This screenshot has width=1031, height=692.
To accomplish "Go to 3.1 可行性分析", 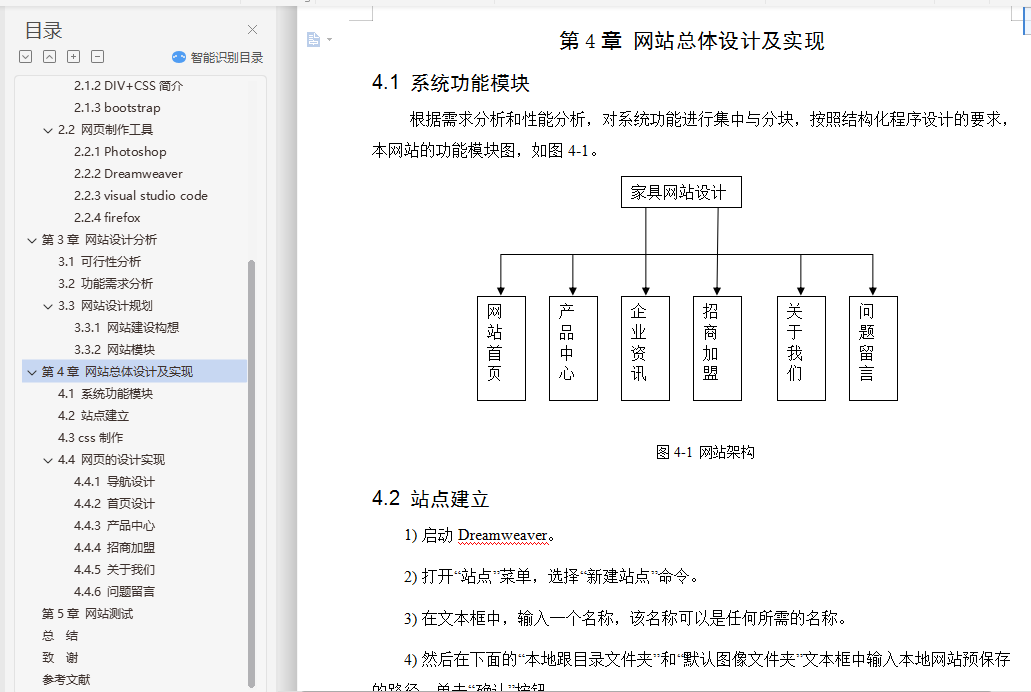I will [99, 261].
